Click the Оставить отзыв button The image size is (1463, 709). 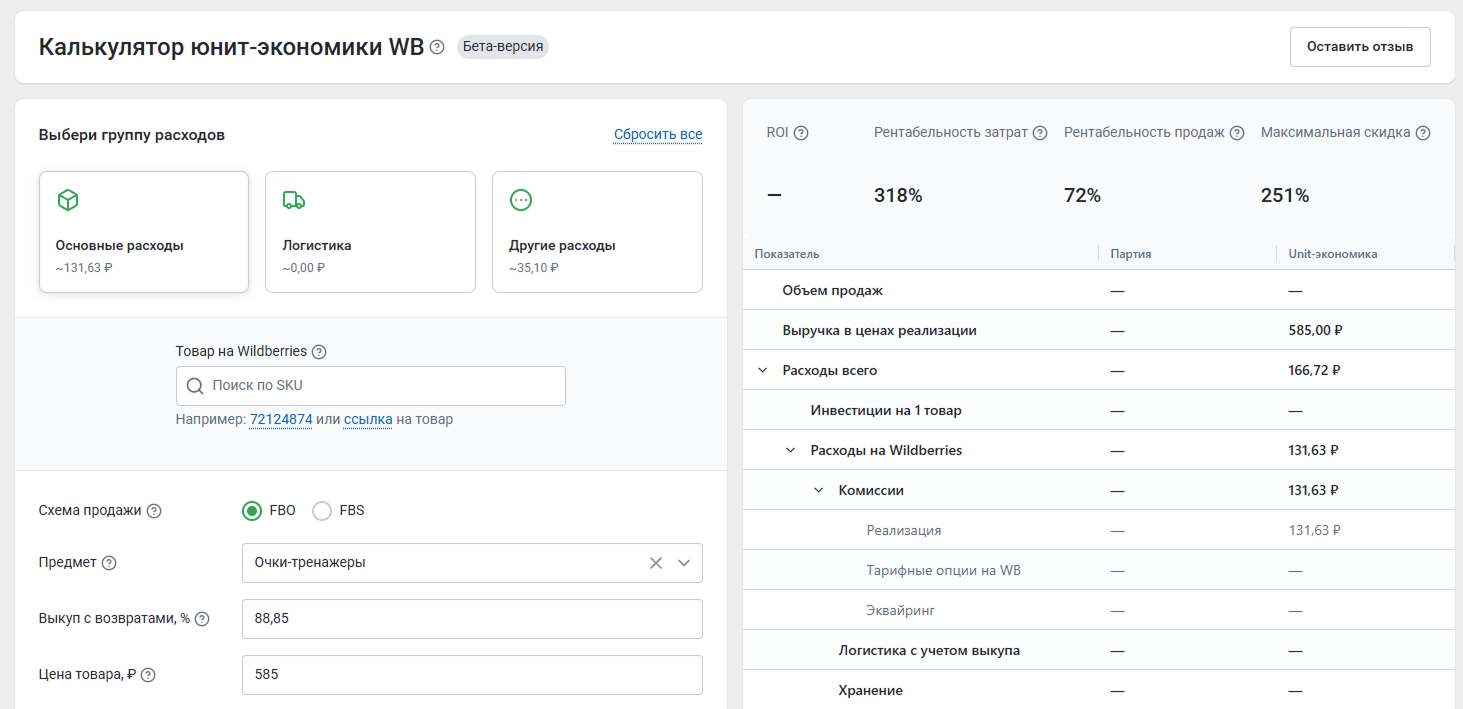(1359, 47)
